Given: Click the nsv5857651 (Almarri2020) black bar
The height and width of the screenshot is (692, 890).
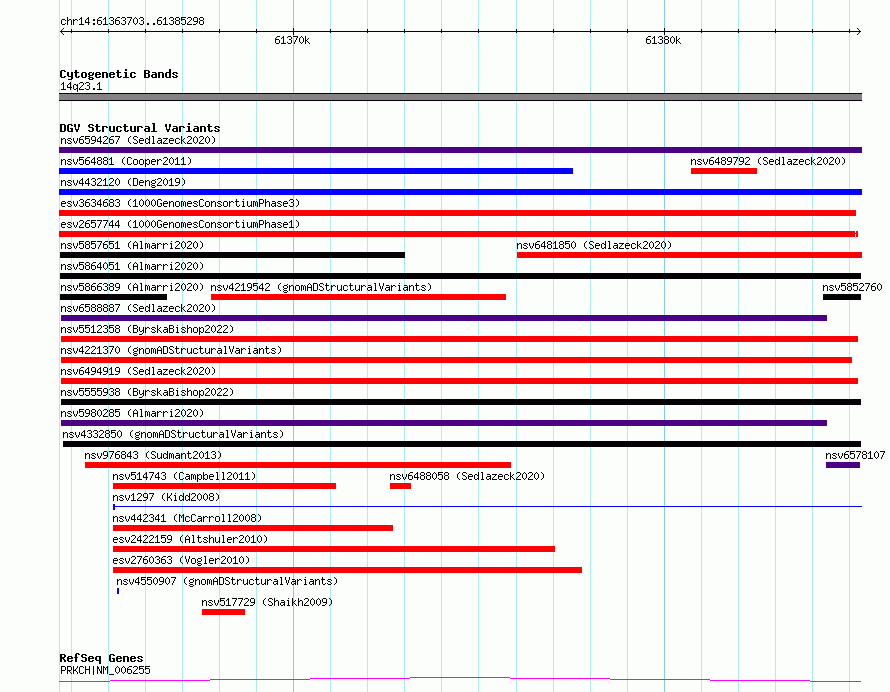Looking at the screenshot, I should (x=232, y=255).
